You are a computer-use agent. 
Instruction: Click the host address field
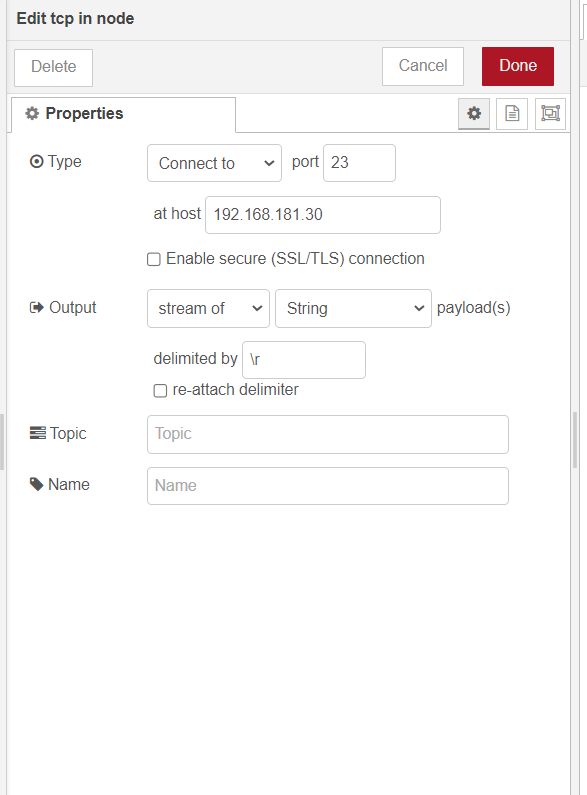point(323,215)
